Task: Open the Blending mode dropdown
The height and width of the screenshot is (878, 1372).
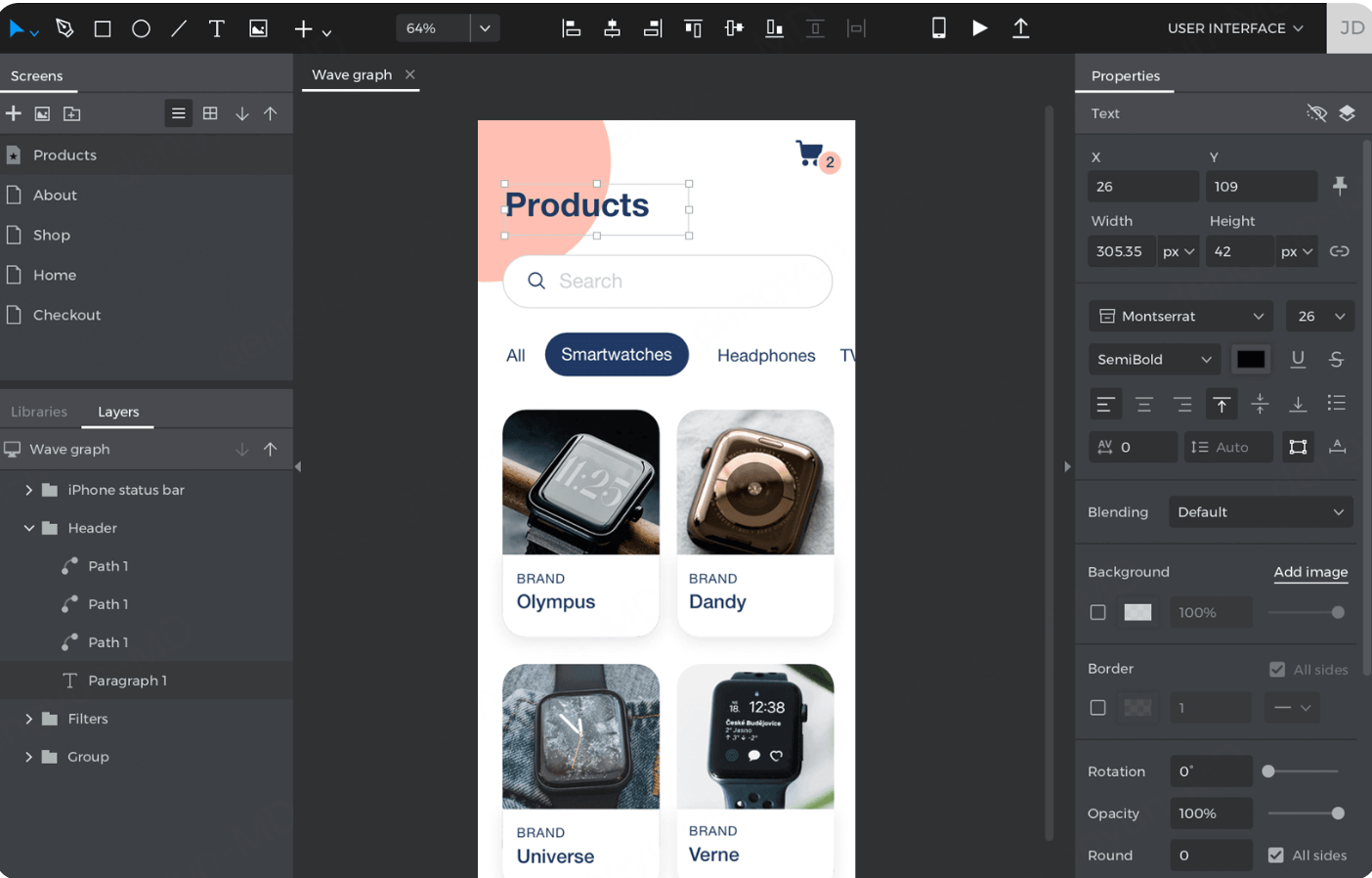Action: click(1260, 511)
